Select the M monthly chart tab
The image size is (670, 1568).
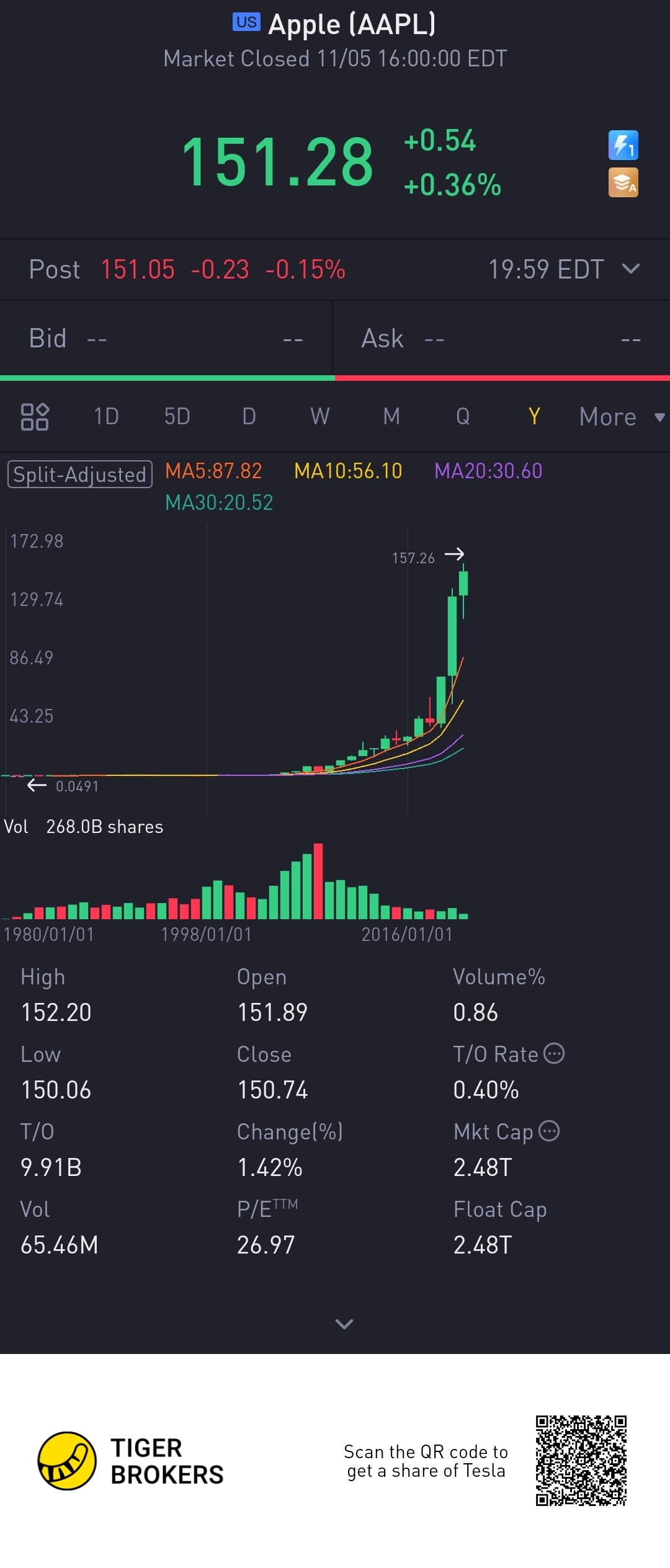click(391, 416)
